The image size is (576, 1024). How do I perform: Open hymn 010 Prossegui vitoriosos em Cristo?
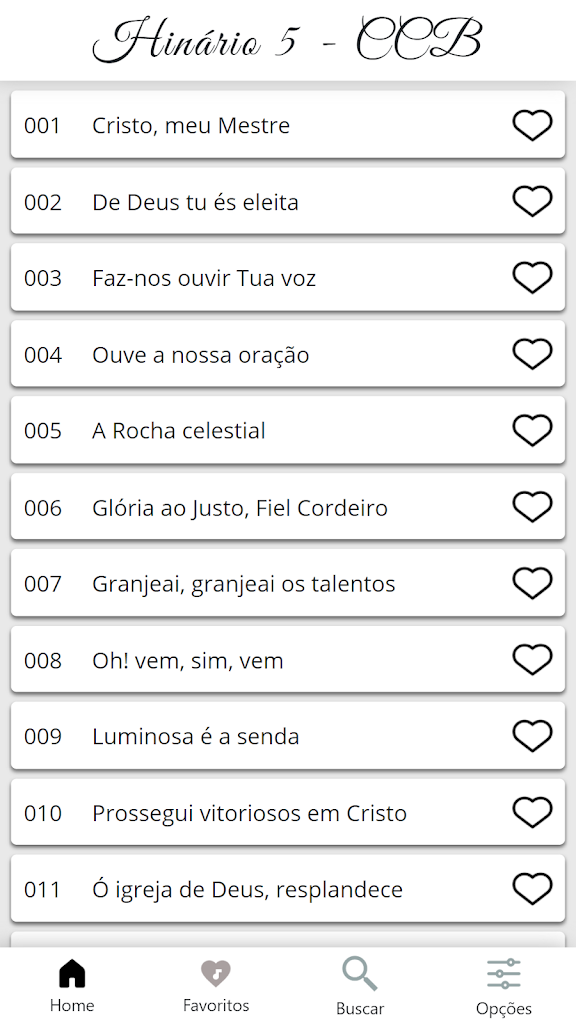288,812
